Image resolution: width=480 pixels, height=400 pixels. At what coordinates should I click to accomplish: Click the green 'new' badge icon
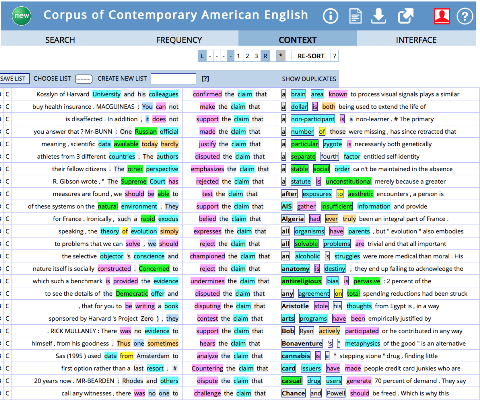22,15
